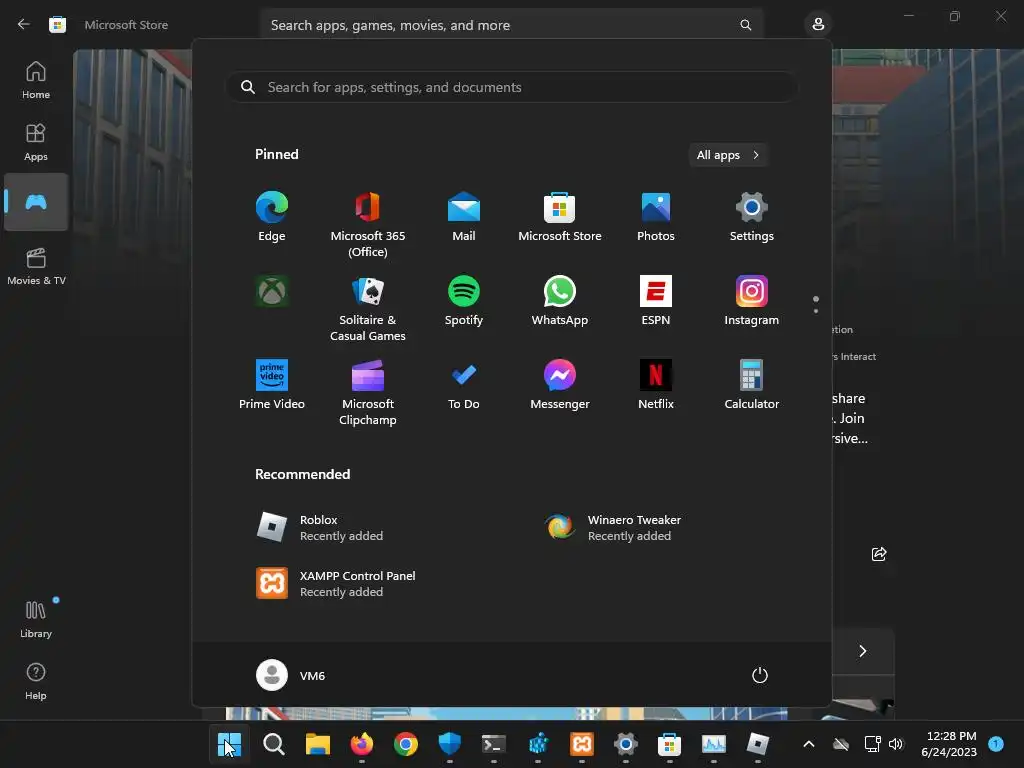
Task: Switch to Microsoft Store on taskbar
Action: click(669, 744)
